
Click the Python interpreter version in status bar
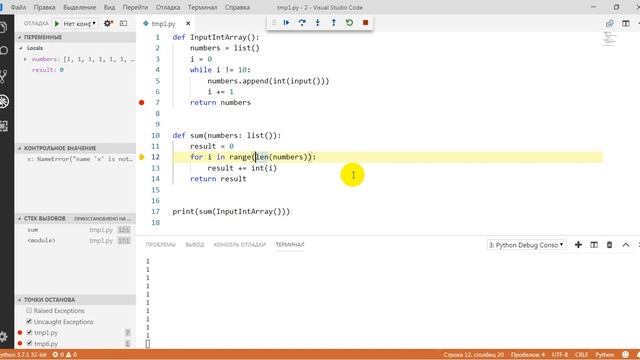click(x=23, y=355)
